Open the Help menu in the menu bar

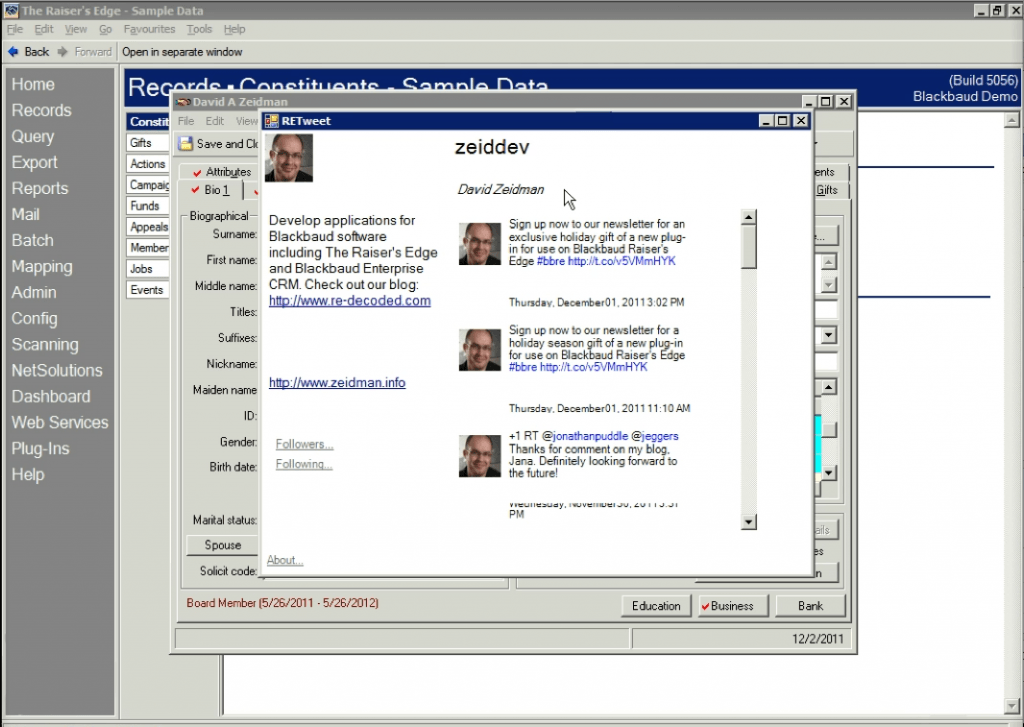(x=234, y=29)
